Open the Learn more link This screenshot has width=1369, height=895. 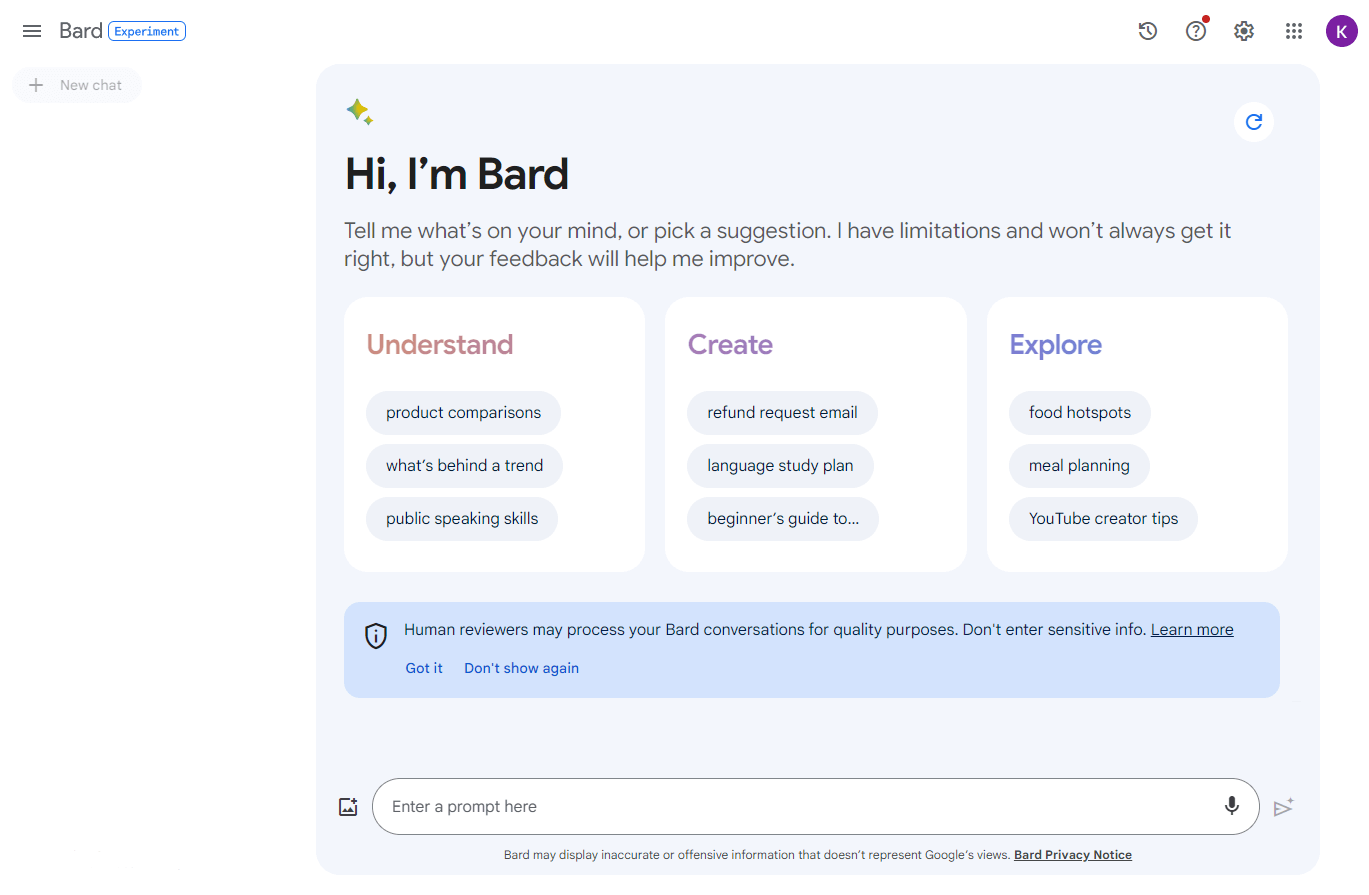[x=1192, y=630]
